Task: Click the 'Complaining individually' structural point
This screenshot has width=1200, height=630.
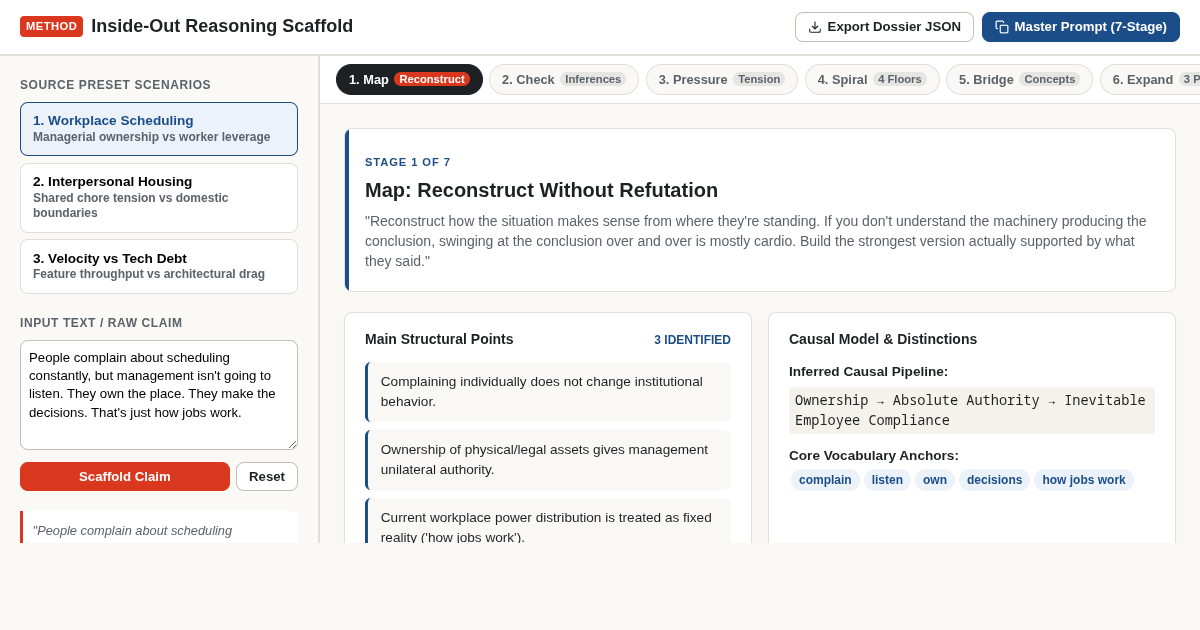Action: (548, 392)
